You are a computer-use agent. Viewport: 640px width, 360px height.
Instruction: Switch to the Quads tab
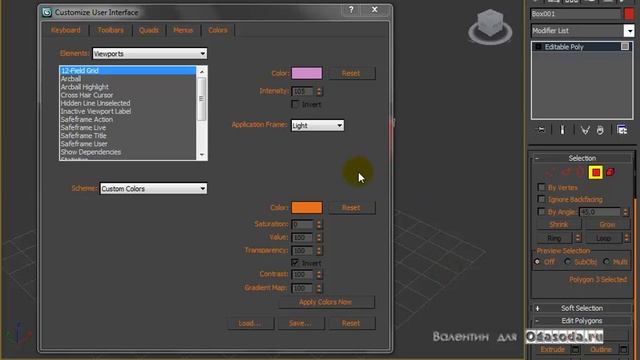coord(149,30)
